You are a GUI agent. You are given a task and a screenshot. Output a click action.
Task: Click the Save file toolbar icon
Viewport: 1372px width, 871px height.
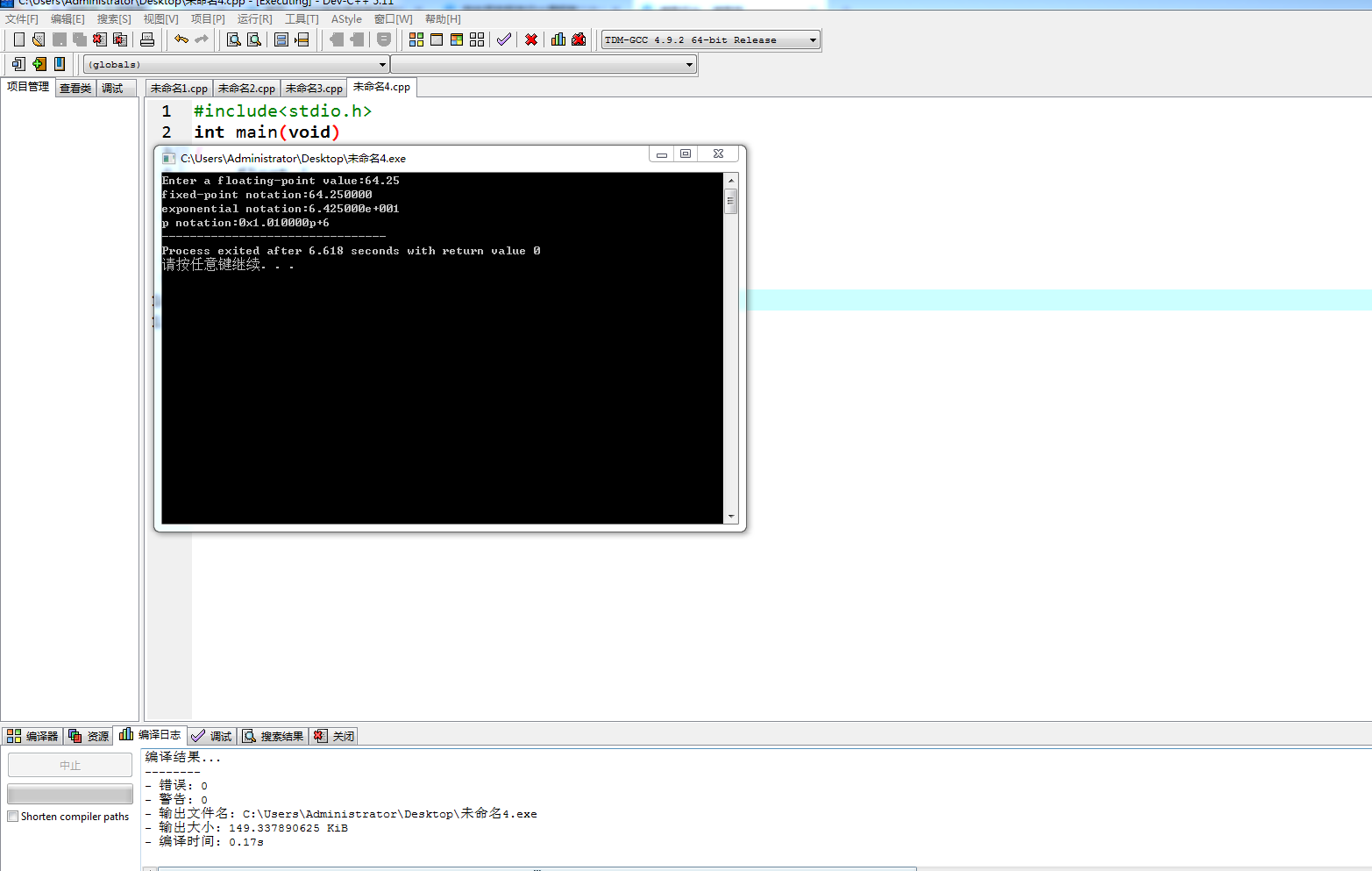[x=60, y=39]
